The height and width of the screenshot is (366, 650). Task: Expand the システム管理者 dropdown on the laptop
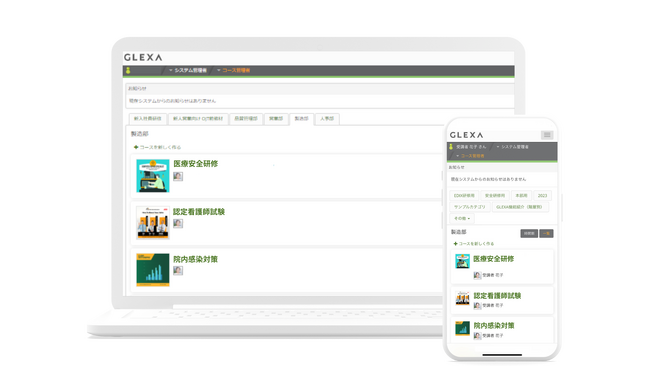click(x=188, y=70)
